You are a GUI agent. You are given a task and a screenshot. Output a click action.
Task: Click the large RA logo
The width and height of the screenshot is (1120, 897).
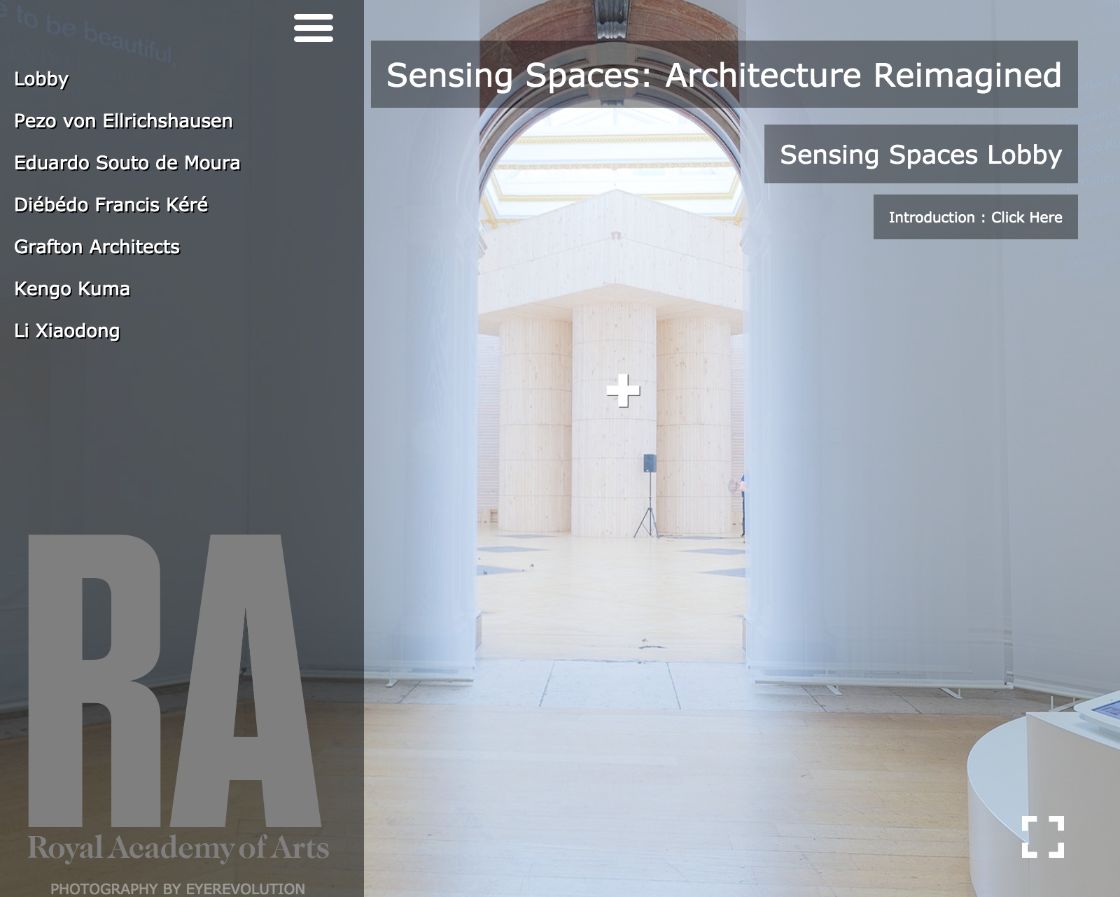click(x=174, y=681)
